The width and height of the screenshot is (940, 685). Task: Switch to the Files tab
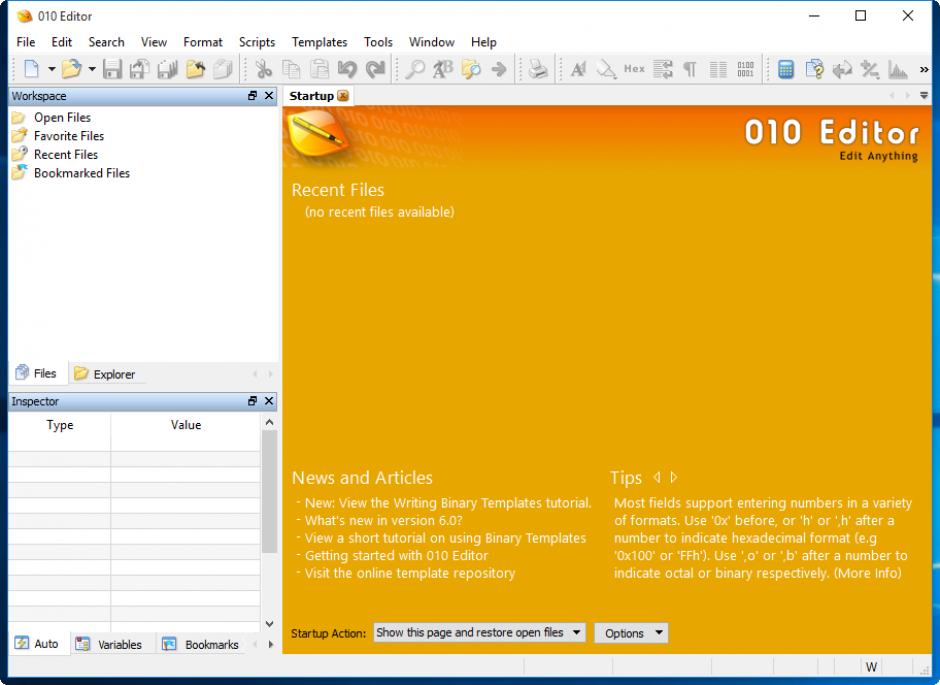point(37,373)
